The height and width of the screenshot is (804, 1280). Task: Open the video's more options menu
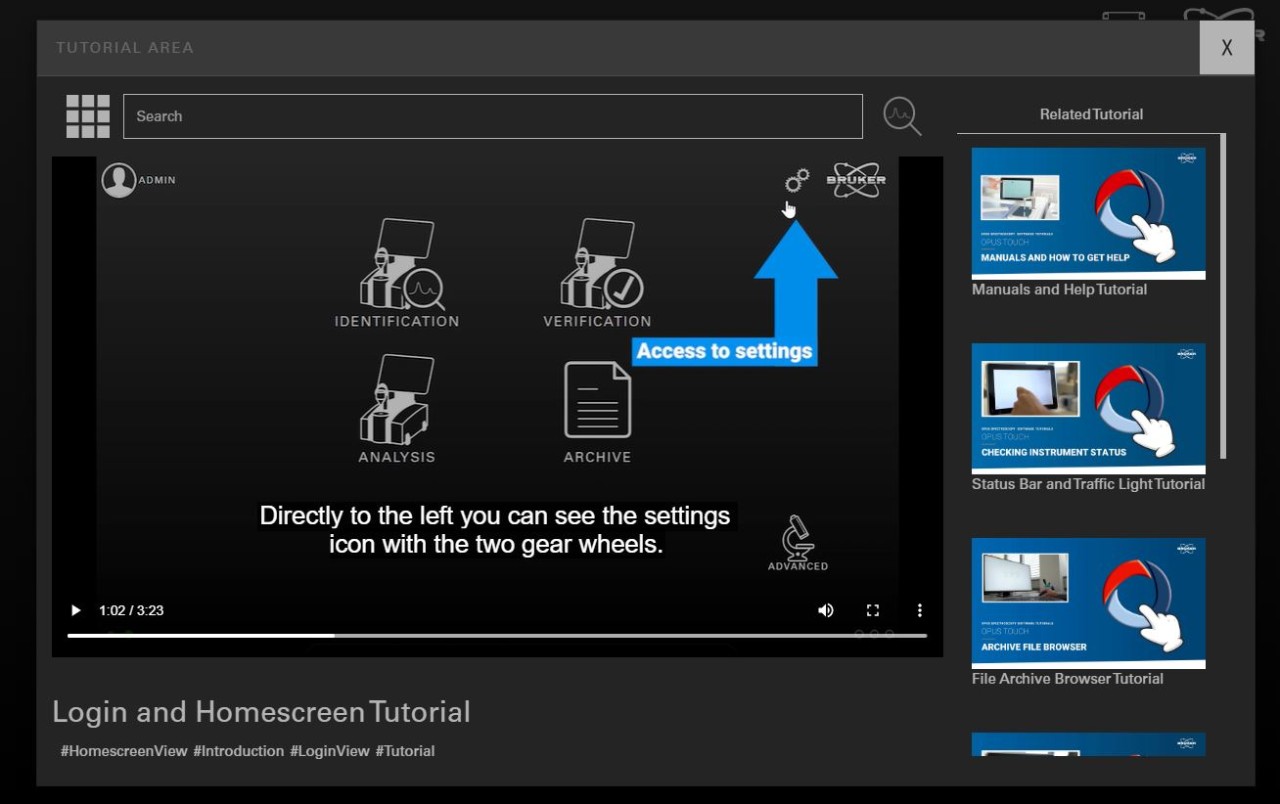[919, 610]
